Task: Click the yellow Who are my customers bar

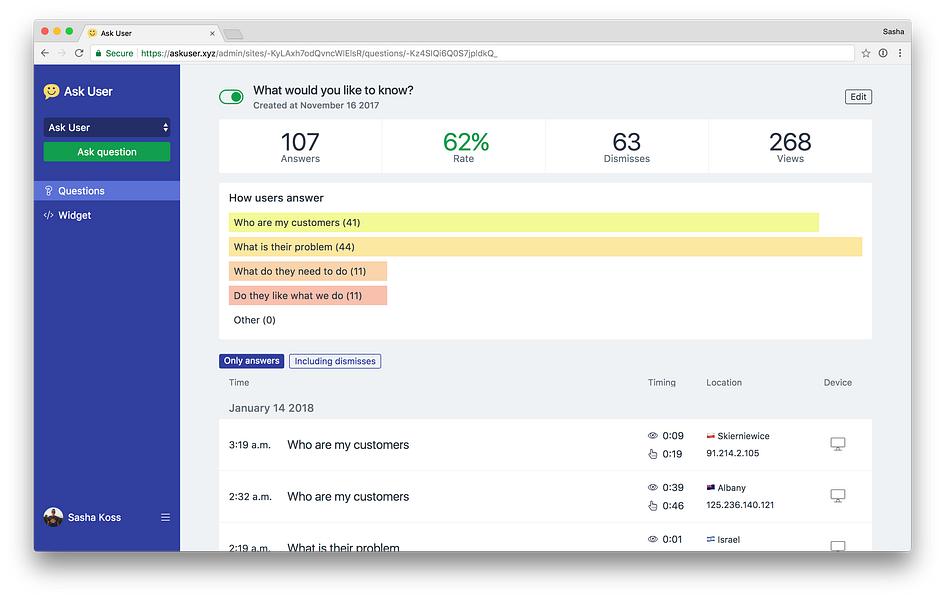Action: click(x=523, y=222)
